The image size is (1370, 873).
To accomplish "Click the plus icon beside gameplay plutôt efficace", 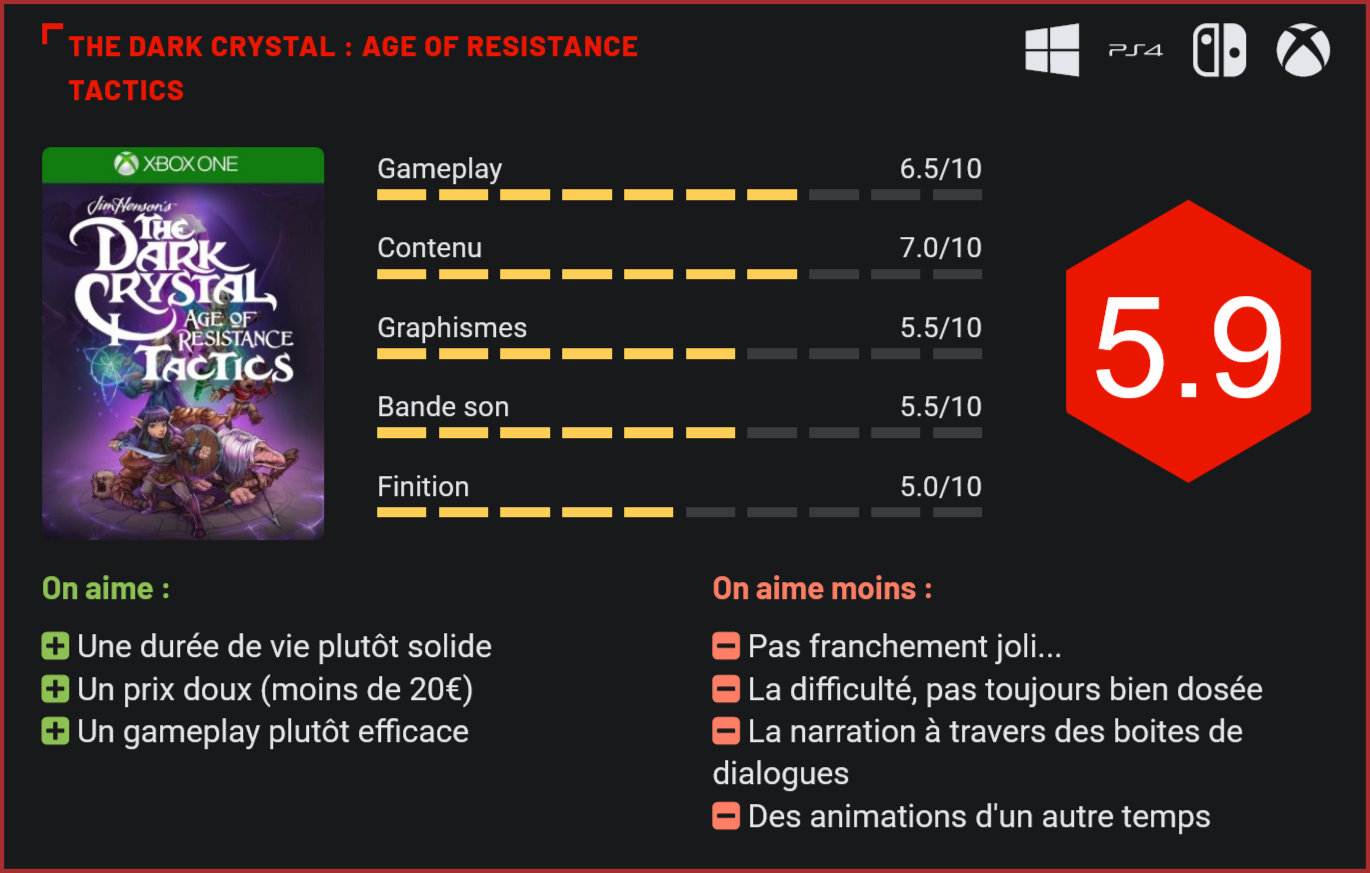I will [x=55, y=731].
